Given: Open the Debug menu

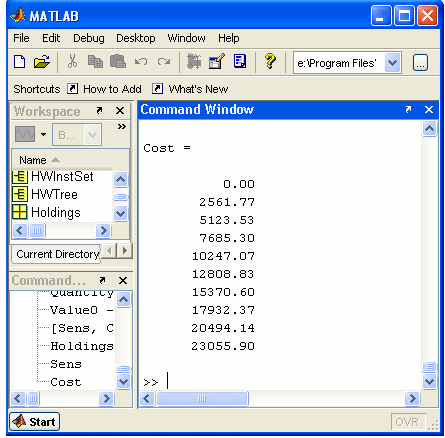Looking at the screenshot, I should click(89, 38).
